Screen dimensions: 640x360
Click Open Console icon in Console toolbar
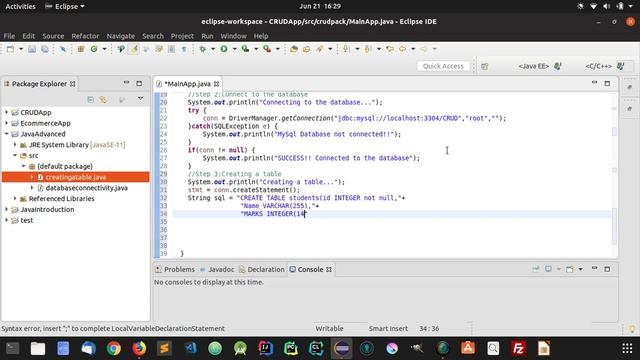[570, 269]
